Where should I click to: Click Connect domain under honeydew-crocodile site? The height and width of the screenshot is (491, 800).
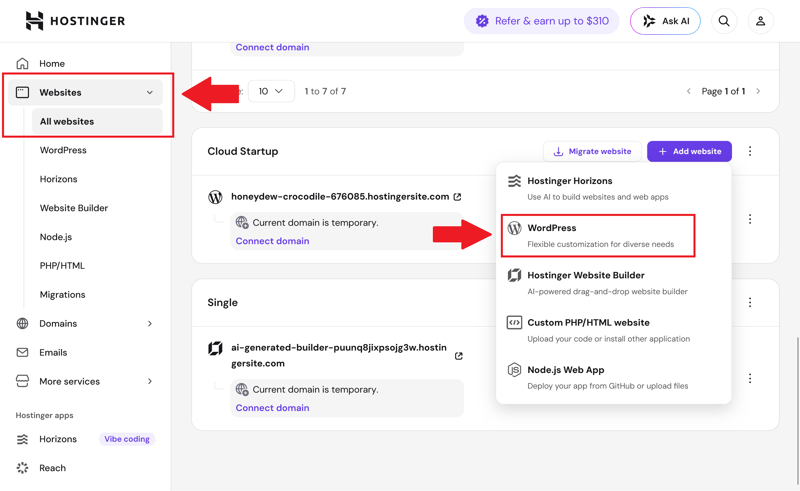click(x=272, y=241)
